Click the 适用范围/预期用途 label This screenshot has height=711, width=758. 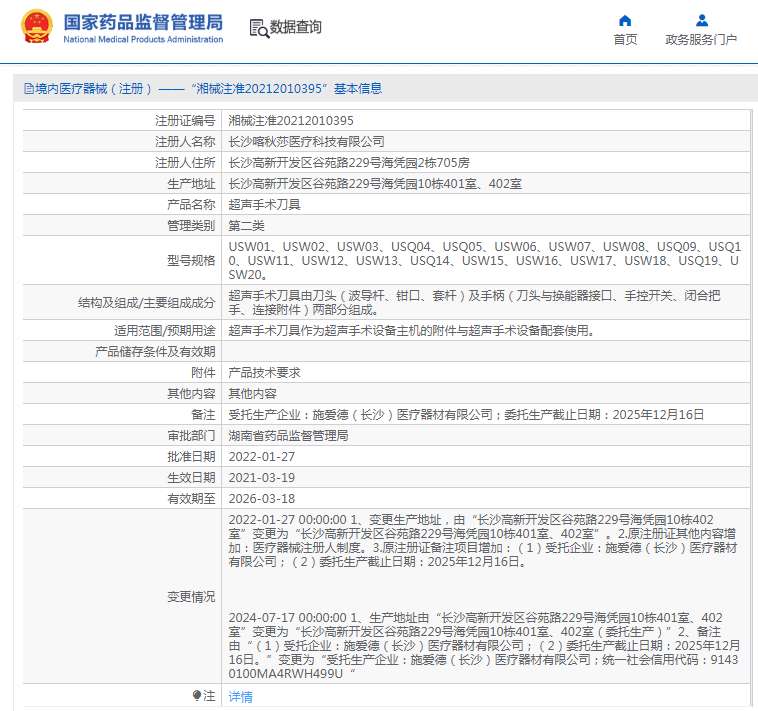(164, 331)
